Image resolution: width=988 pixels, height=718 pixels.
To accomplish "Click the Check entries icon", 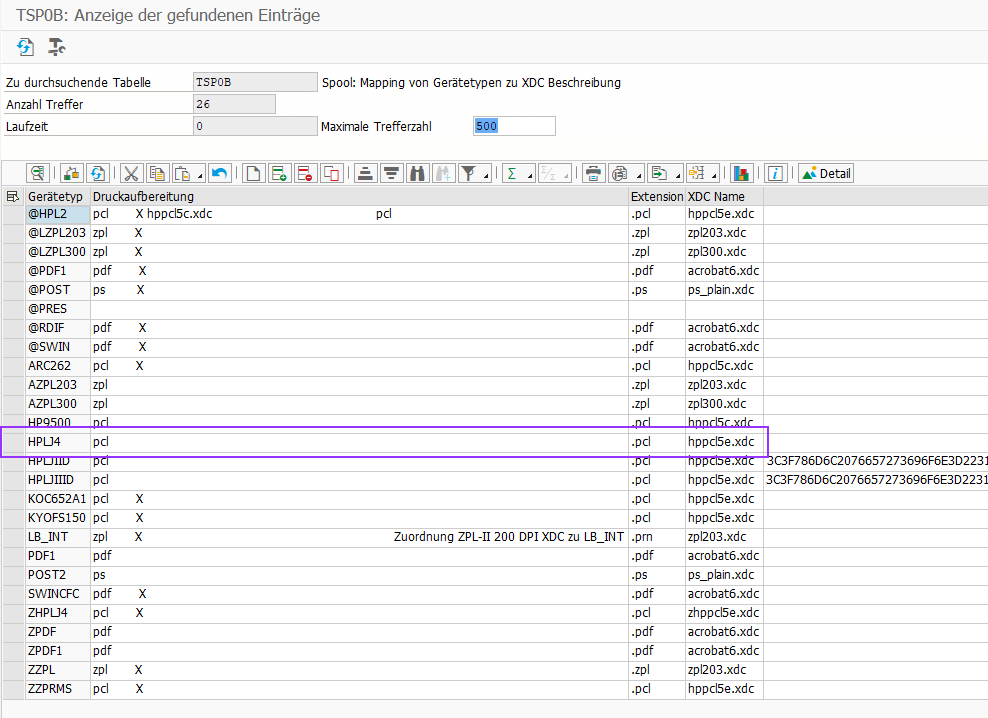I will [x=72, y=173].
